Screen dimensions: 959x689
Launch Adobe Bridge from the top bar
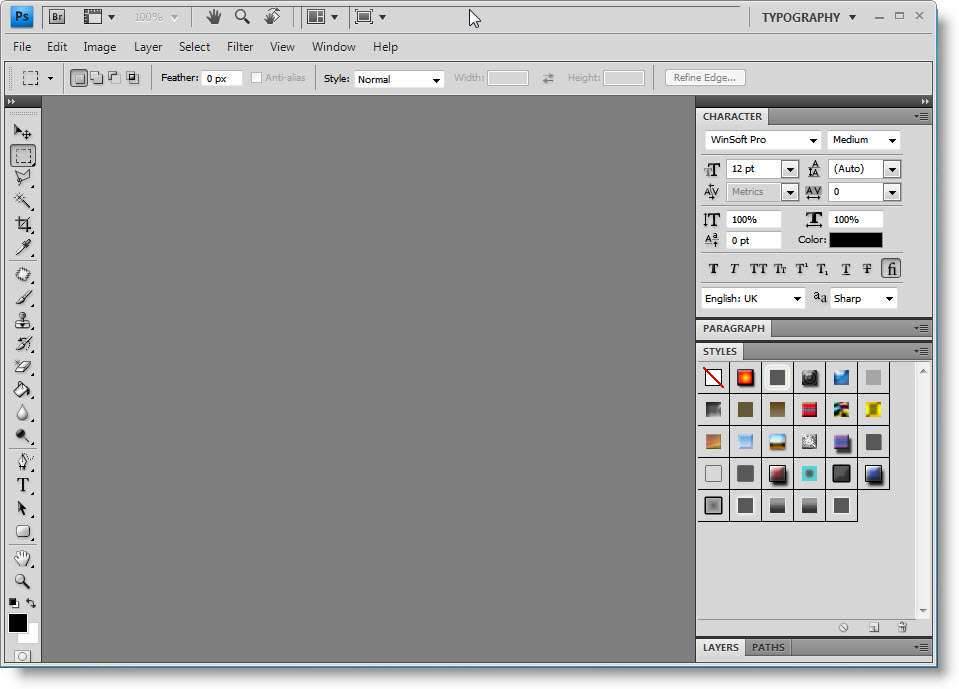tap(57, 17)
